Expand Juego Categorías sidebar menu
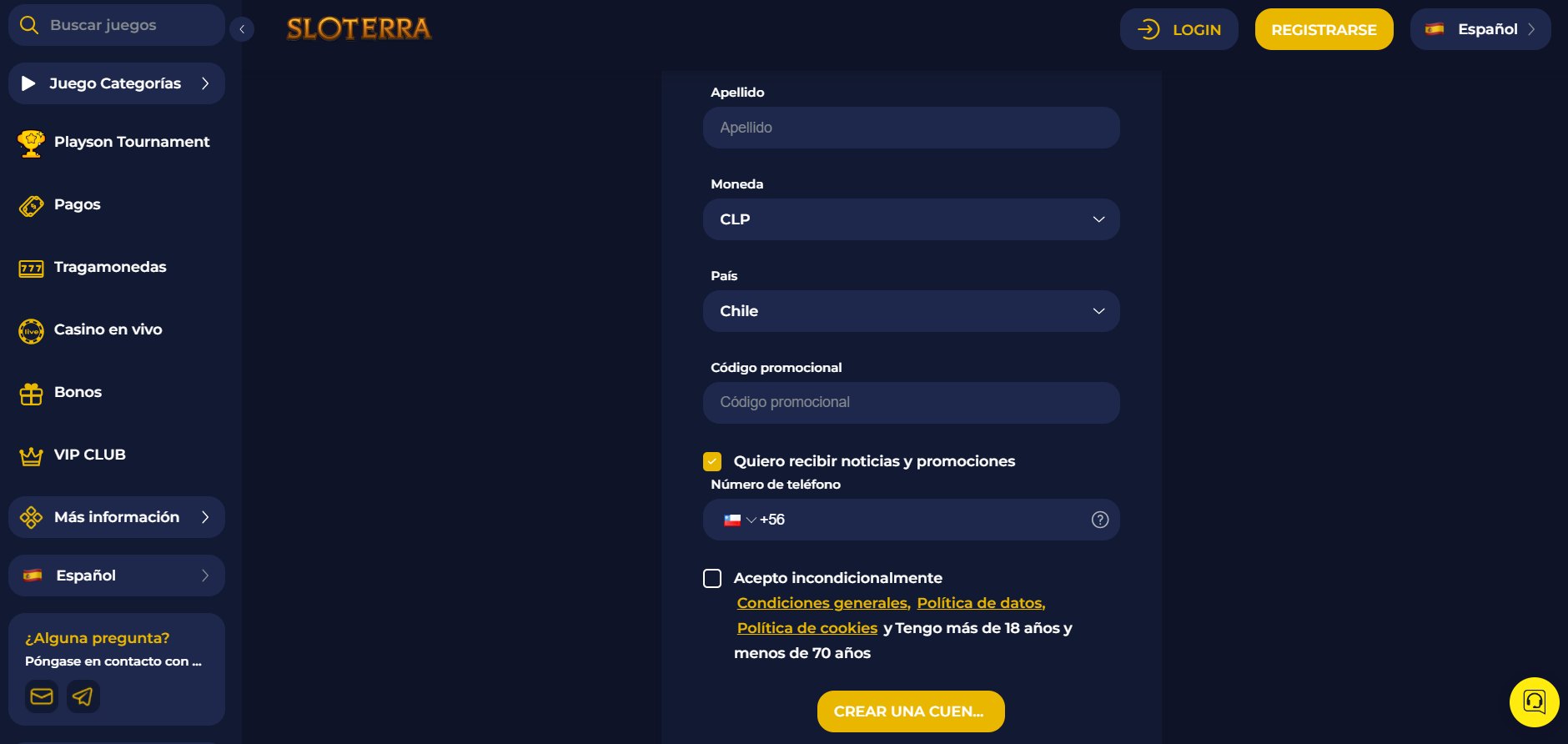The height and width of the screenshot is (744, 1568). [117, 83]
